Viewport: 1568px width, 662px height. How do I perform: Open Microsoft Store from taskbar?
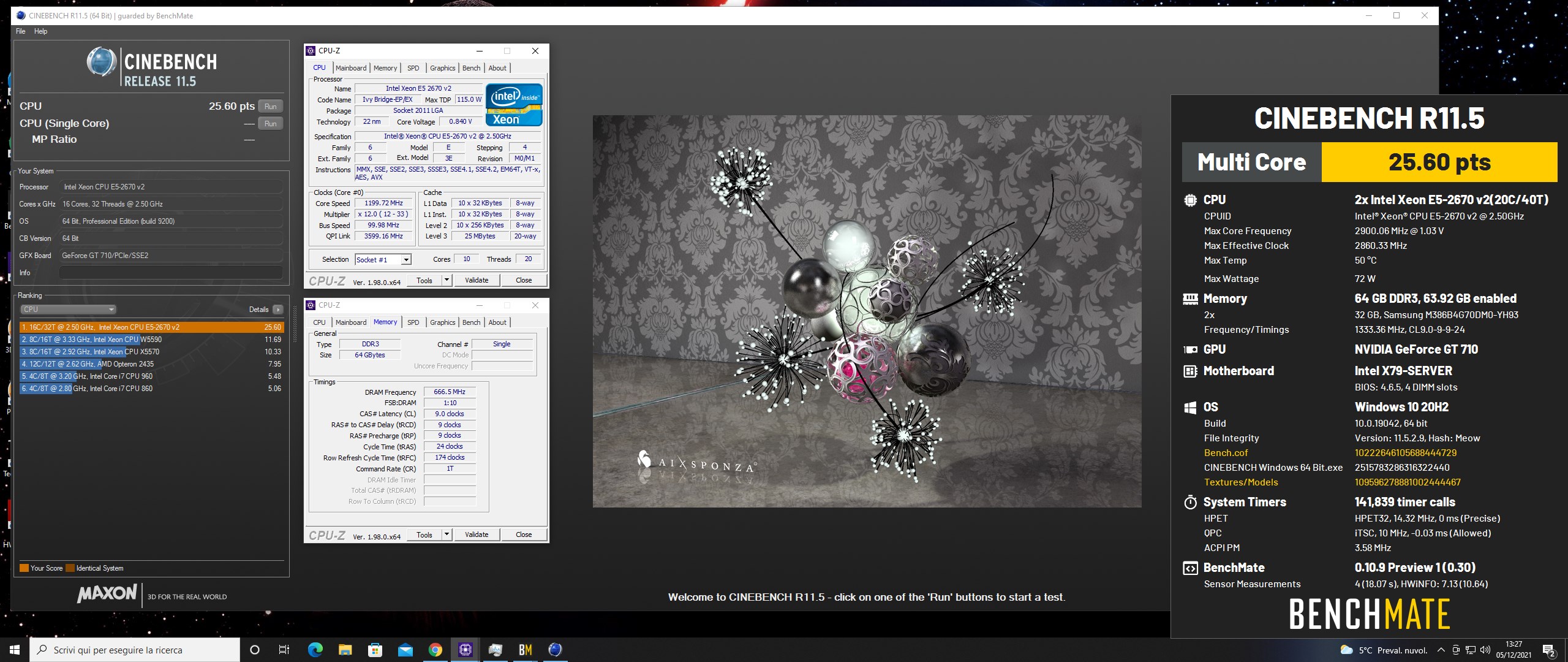click(375, 650)
